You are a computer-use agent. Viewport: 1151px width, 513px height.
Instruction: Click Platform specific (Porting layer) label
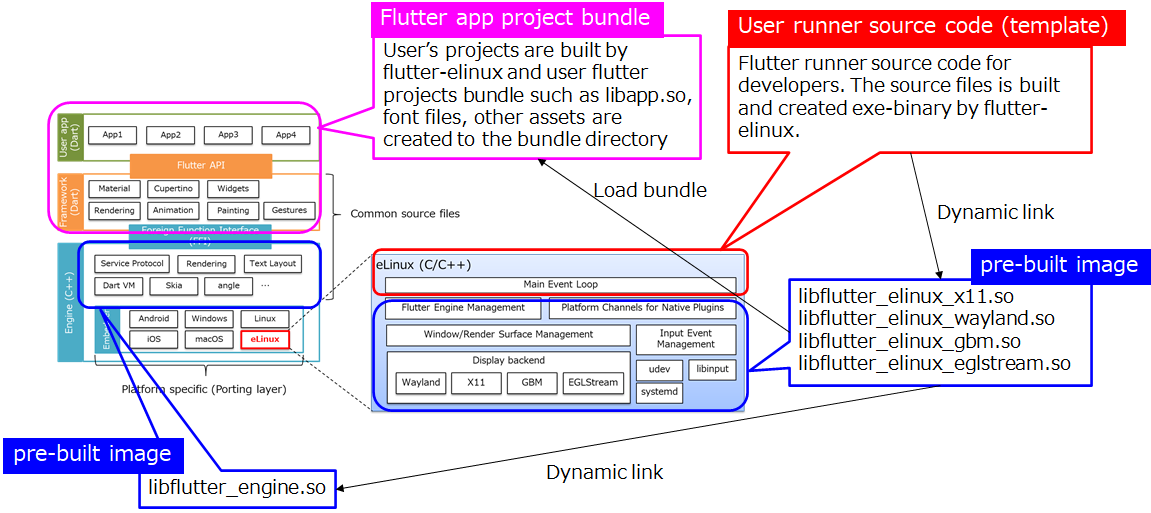point(203,390)
